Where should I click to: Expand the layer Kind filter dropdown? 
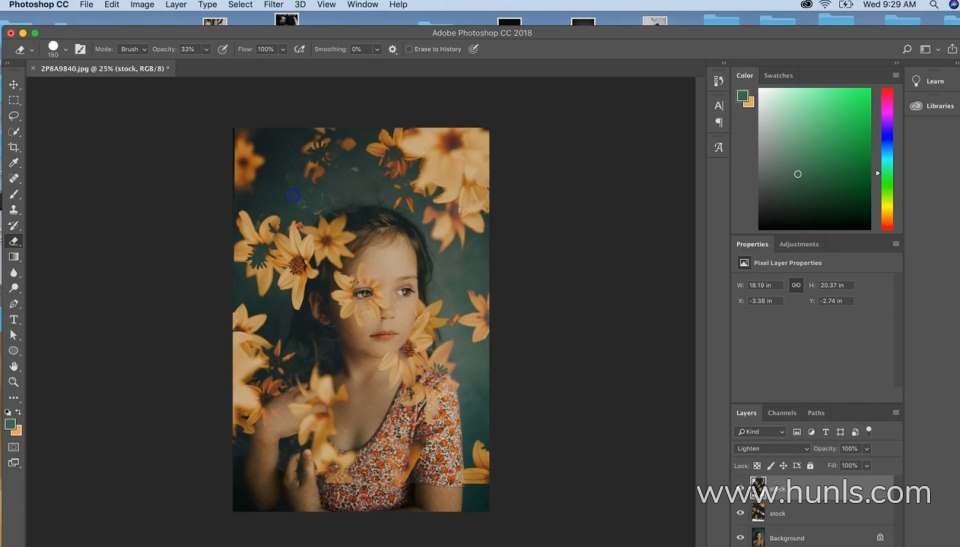[761, 432]
